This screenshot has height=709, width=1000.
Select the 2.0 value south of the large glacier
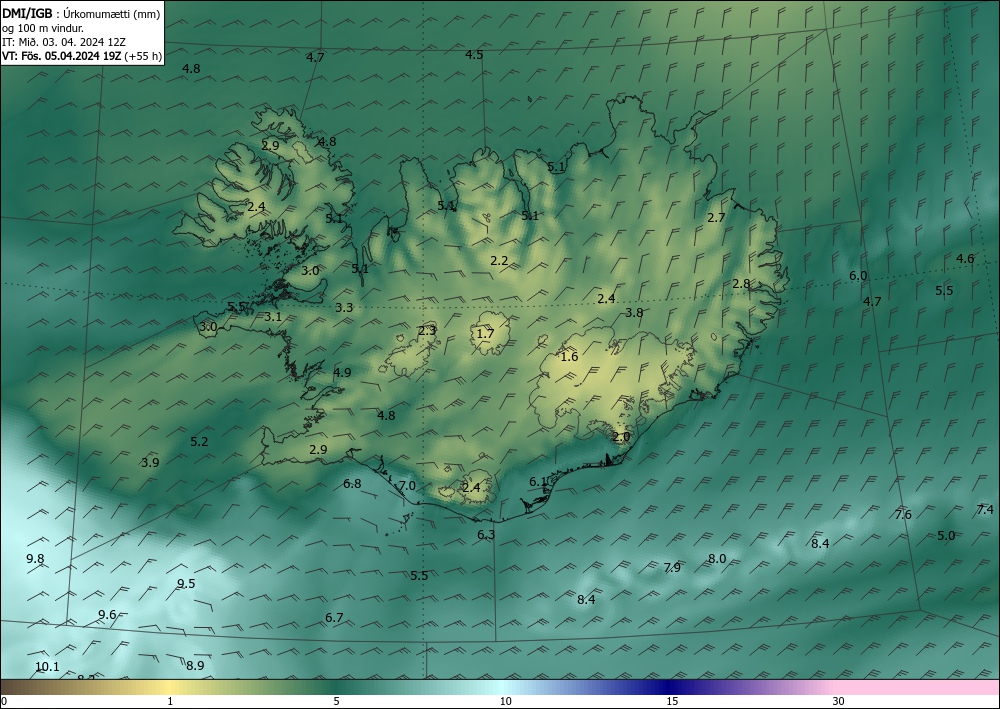click(621, 437)
